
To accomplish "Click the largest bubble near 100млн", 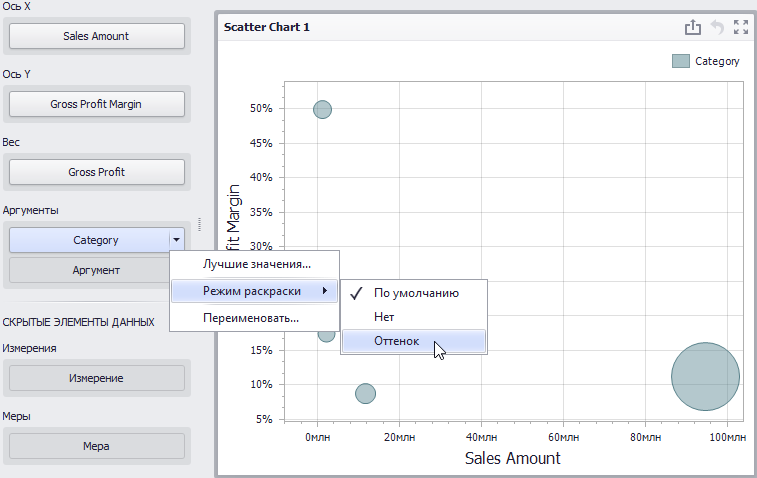I will 705,377.
